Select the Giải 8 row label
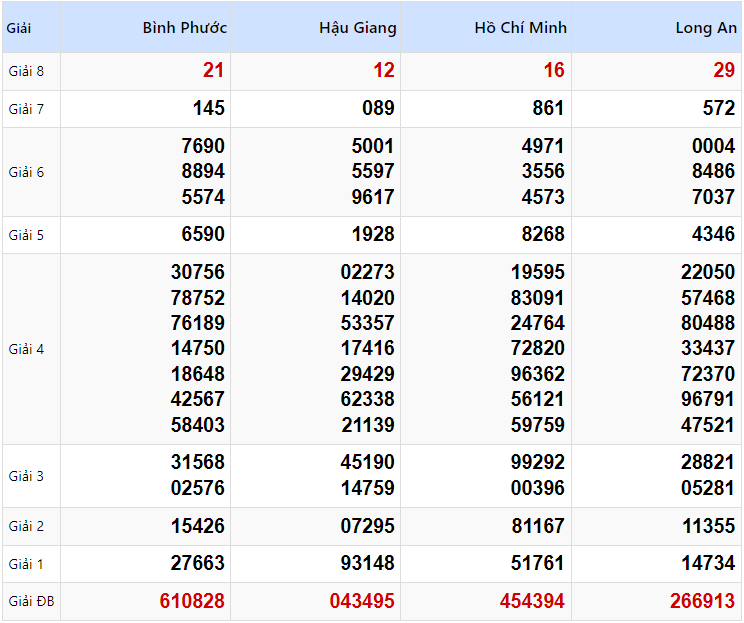Screen dimensions: 744x623 27,71
